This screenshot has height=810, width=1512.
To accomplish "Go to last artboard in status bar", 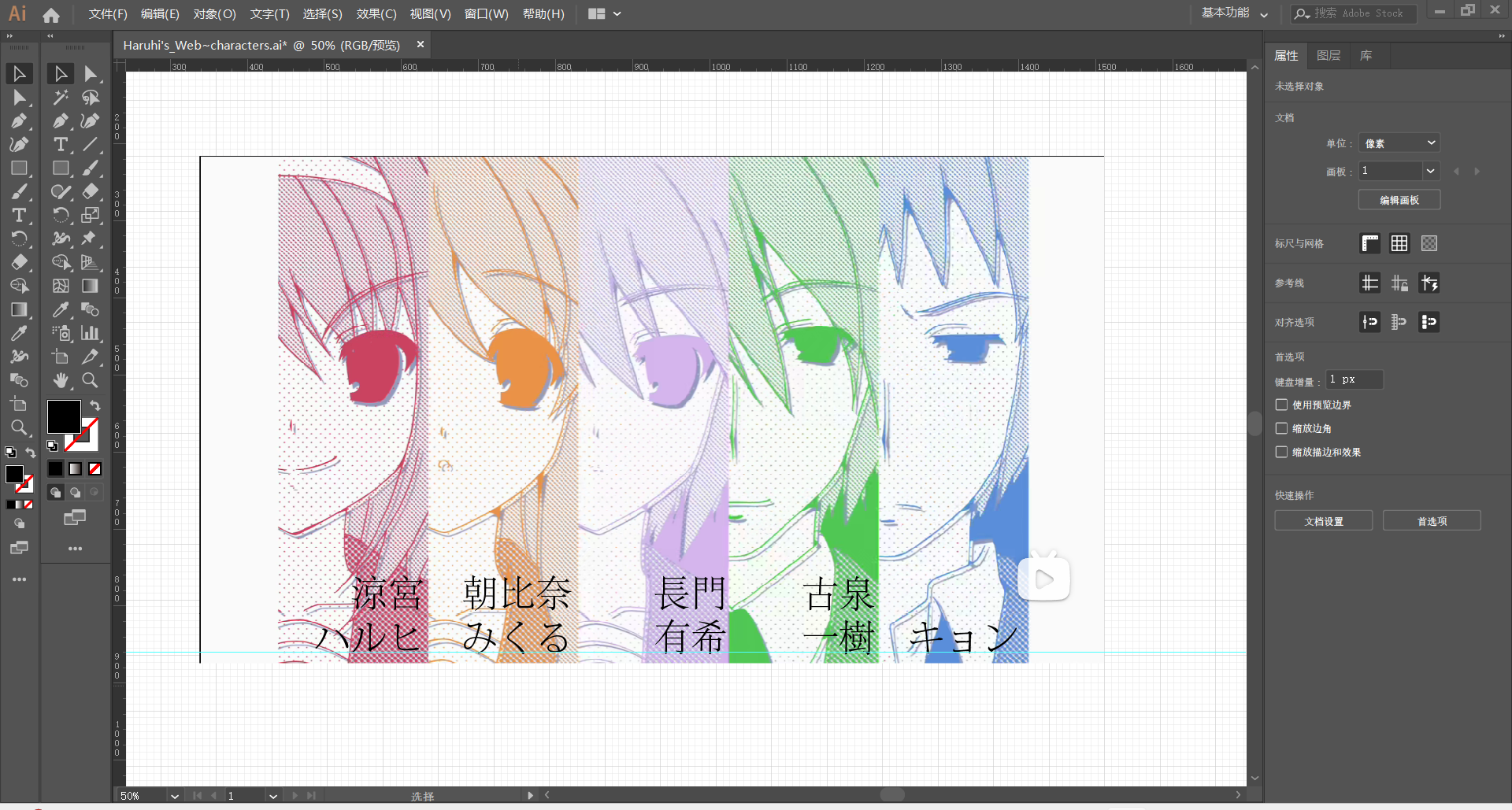I will pyautogui.click(x=312, y=796).
